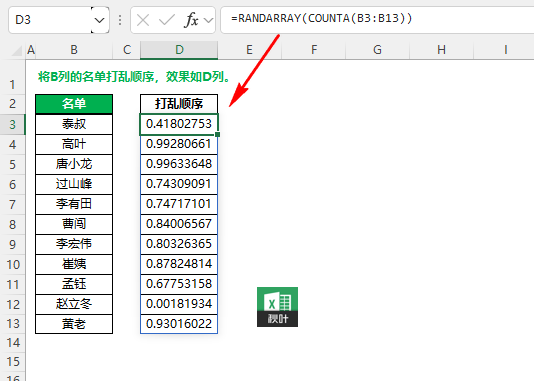
Task: Select column F header
Action: coord(314,50)
